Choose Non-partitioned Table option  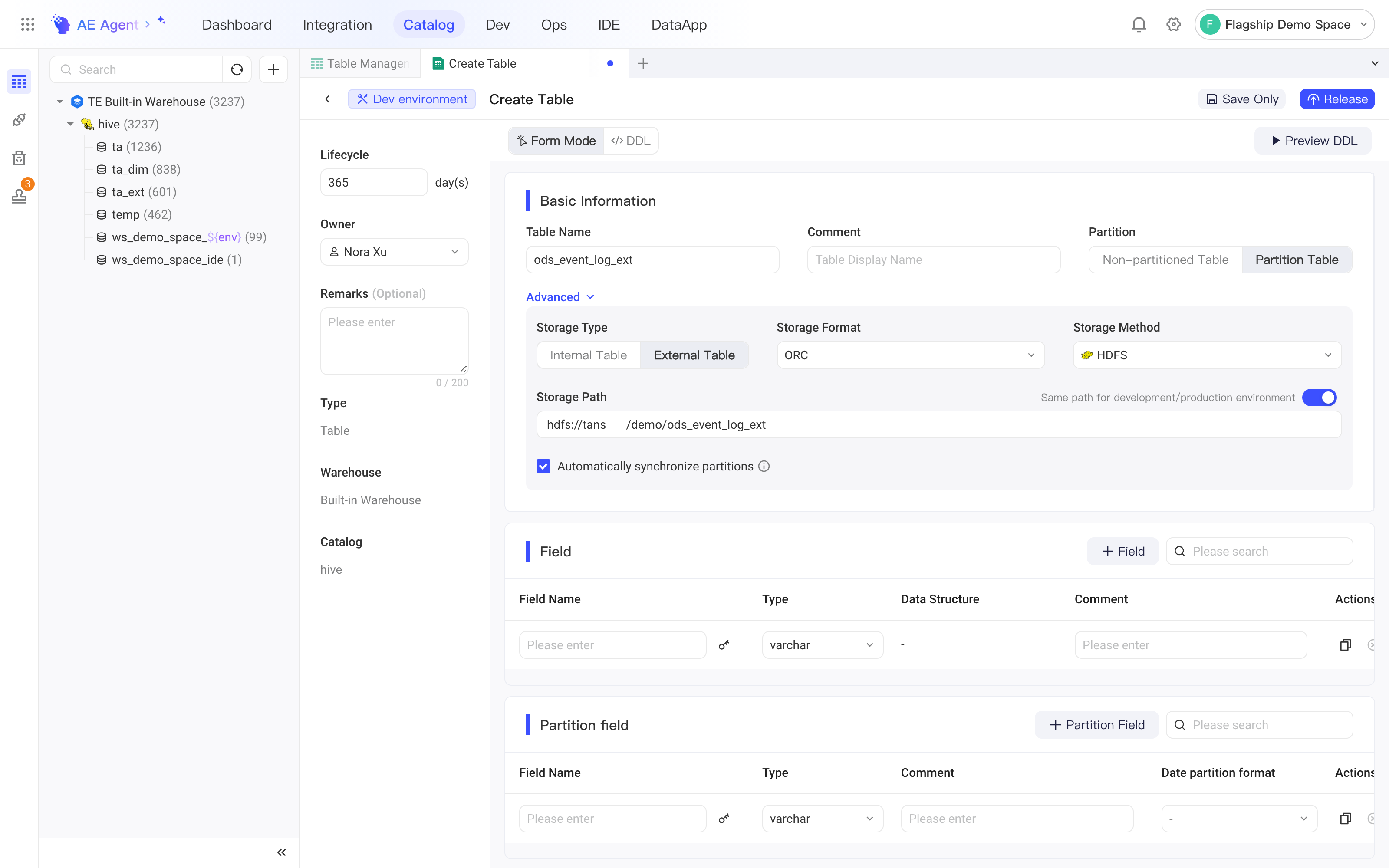coord(1165,260)
